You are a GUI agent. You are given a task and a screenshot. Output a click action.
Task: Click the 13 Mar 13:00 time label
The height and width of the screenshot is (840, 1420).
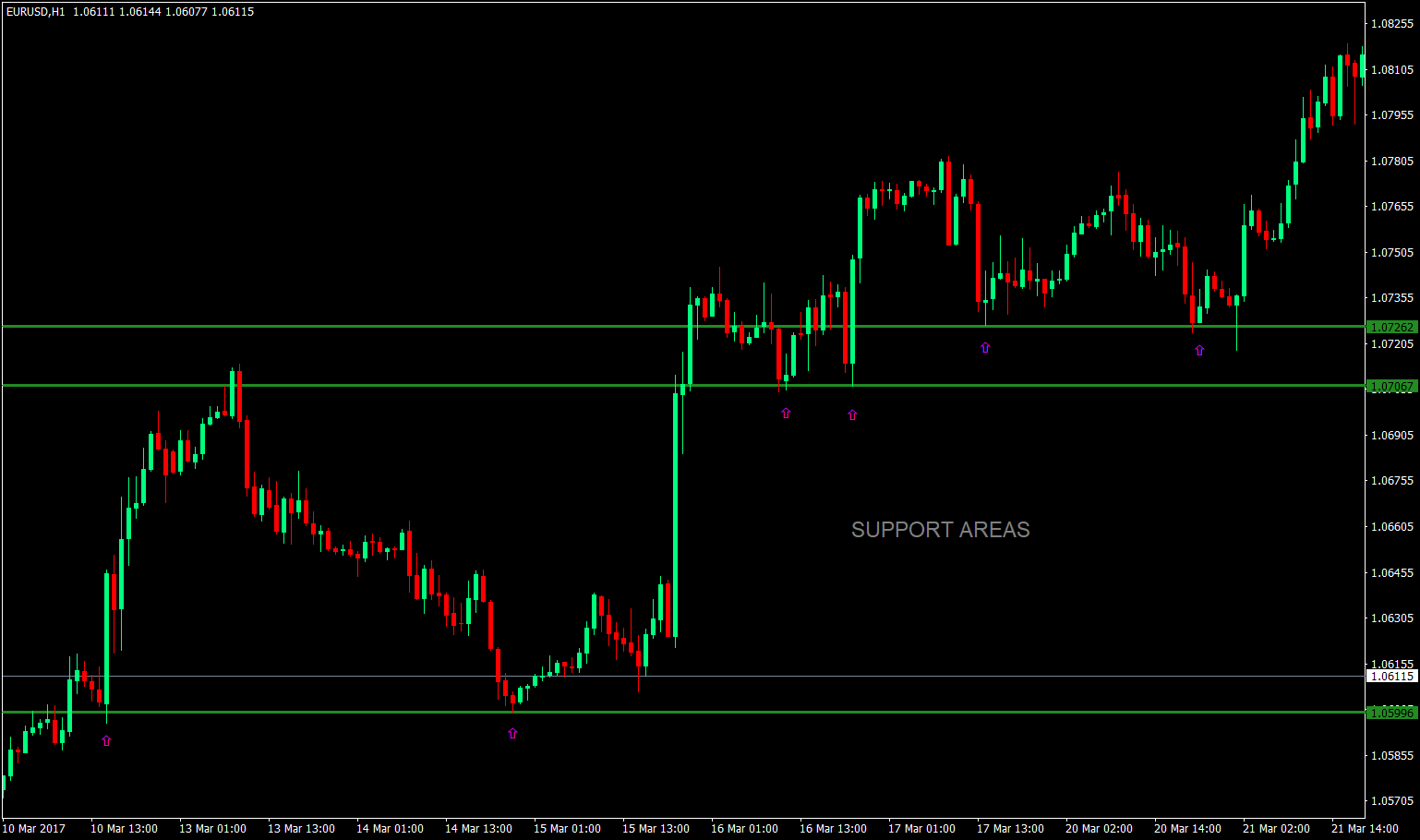click(x=301, y=828)
